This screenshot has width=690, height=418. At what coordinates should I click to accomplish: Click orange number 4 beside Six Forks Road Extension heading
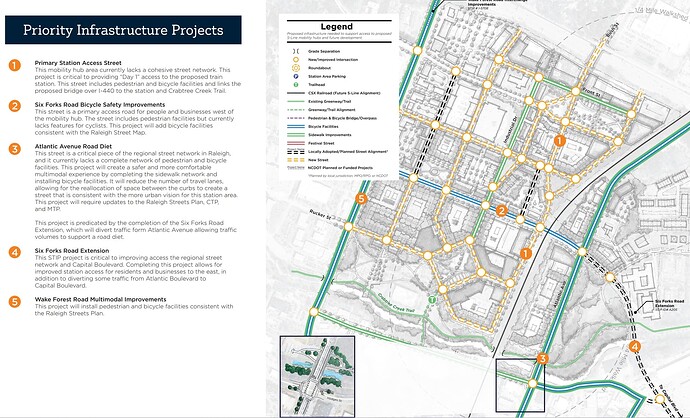(x=15, y=252)
